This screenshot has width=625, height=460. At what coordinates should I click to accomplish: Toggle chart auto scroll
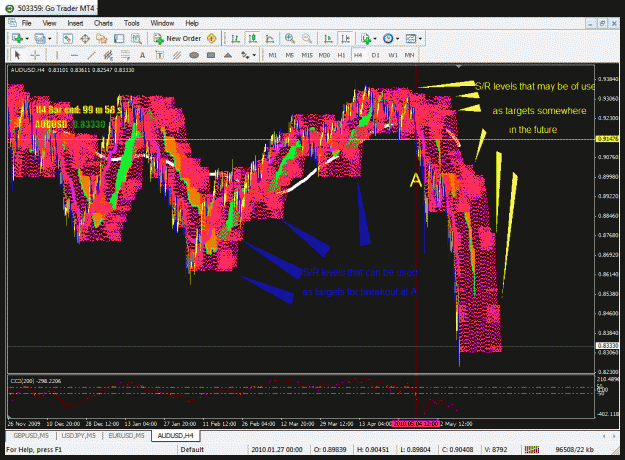pyautogui.click(x=328, y=39)
